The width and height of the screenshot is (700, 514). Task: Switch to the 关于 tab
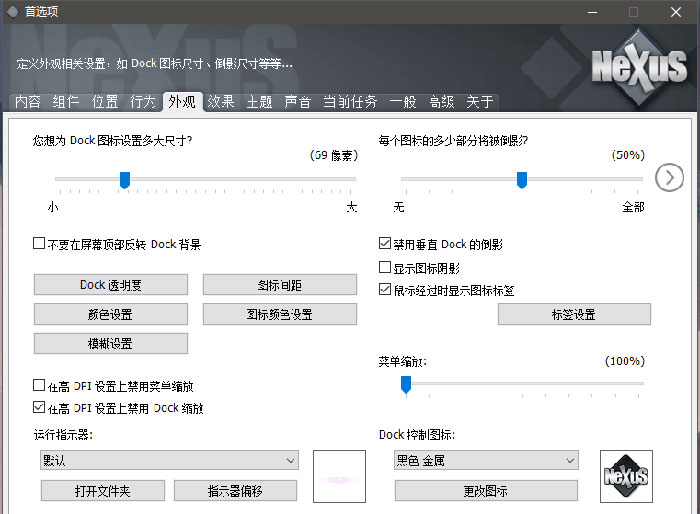click(480, 102)
